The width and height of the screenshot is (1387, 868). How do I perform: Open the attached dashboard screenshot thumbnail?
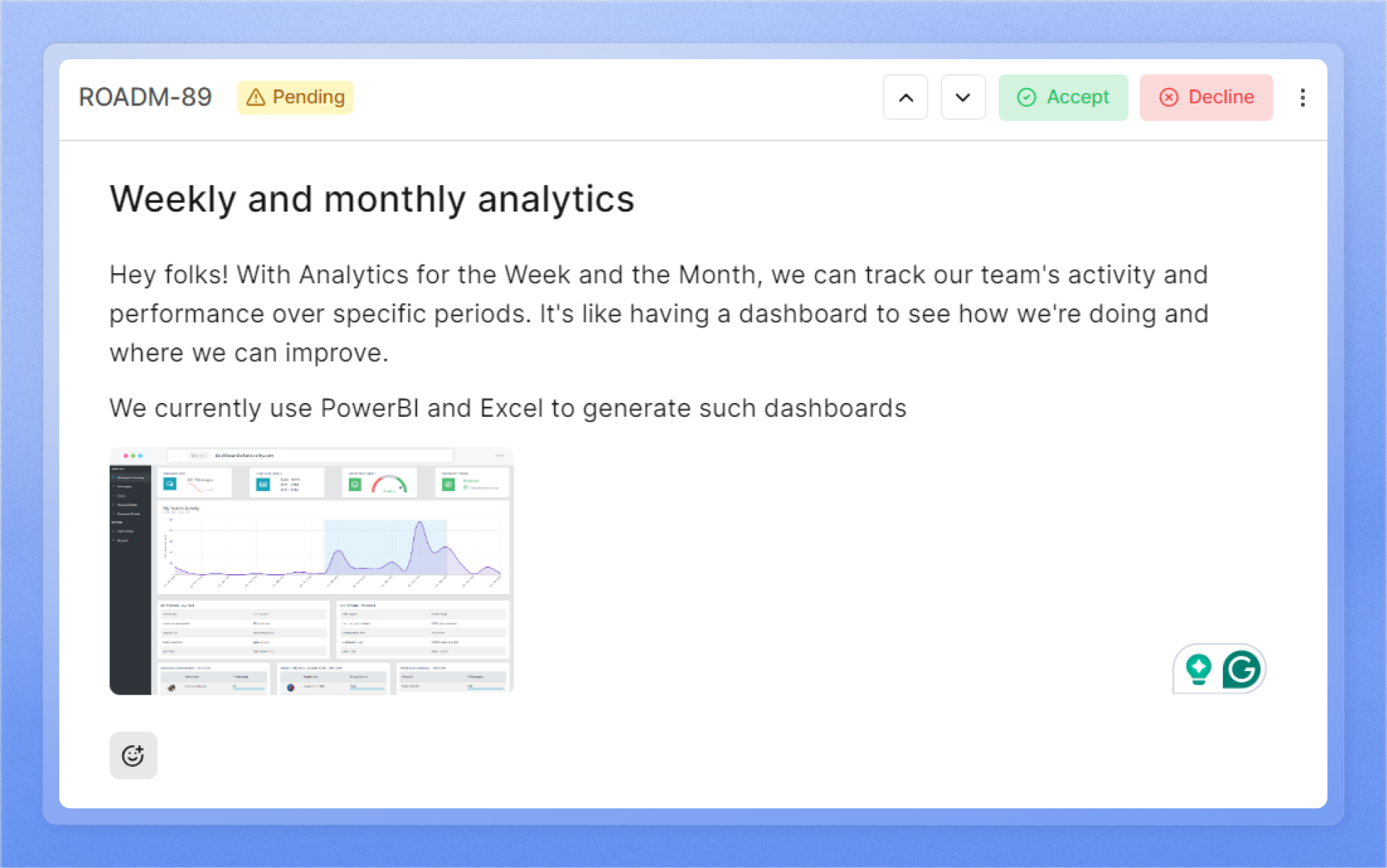tap(311, 571)
